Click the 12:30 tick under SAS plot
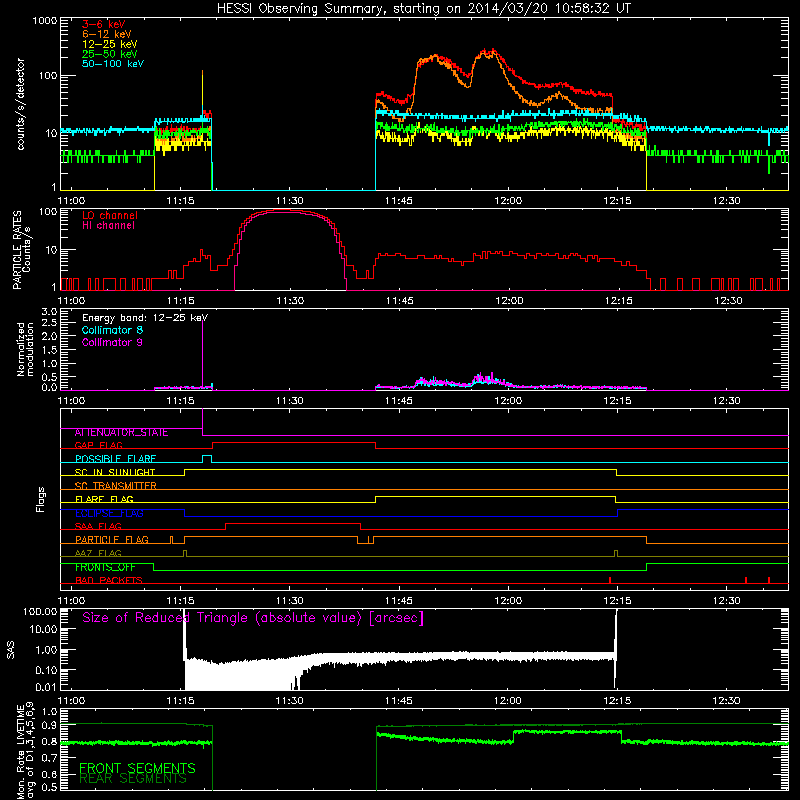Image resolution: width=800 pixels, height=800 pixels. click(726, 701)
